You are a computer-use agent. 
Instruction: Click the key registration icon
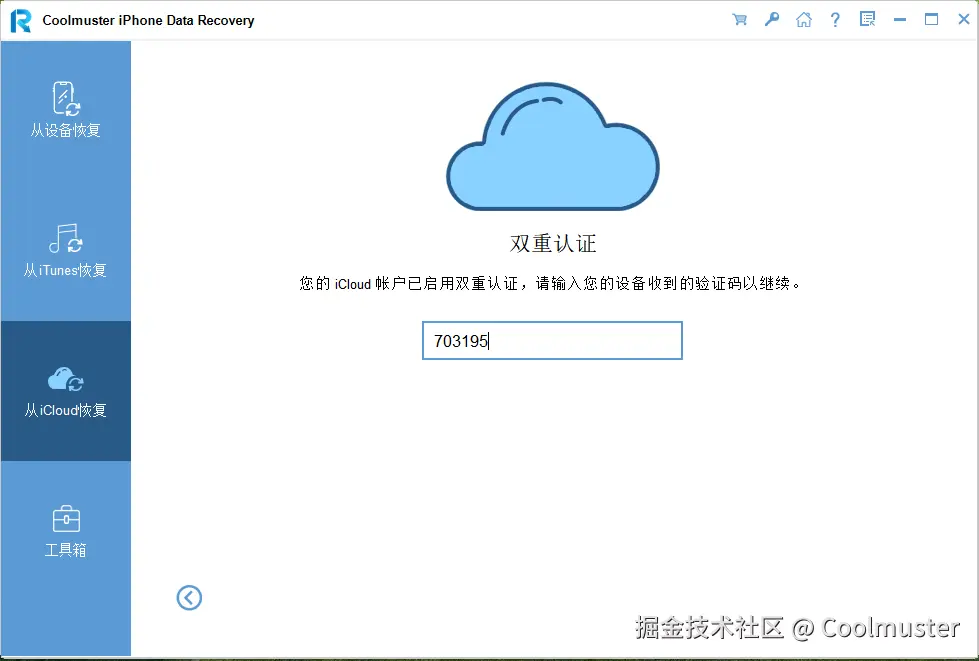pos(772,20)
